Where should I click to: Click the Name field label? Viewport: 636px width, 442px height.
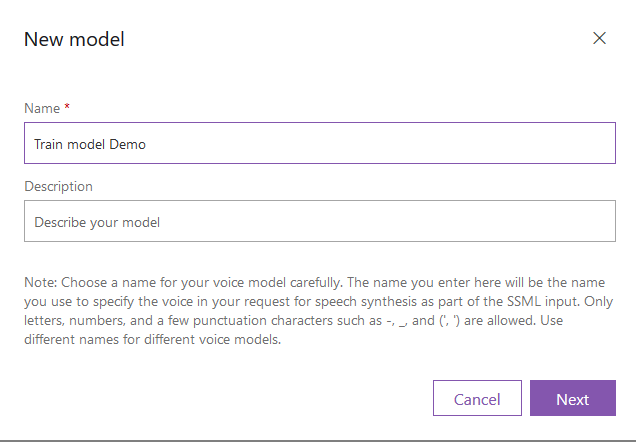42,108
